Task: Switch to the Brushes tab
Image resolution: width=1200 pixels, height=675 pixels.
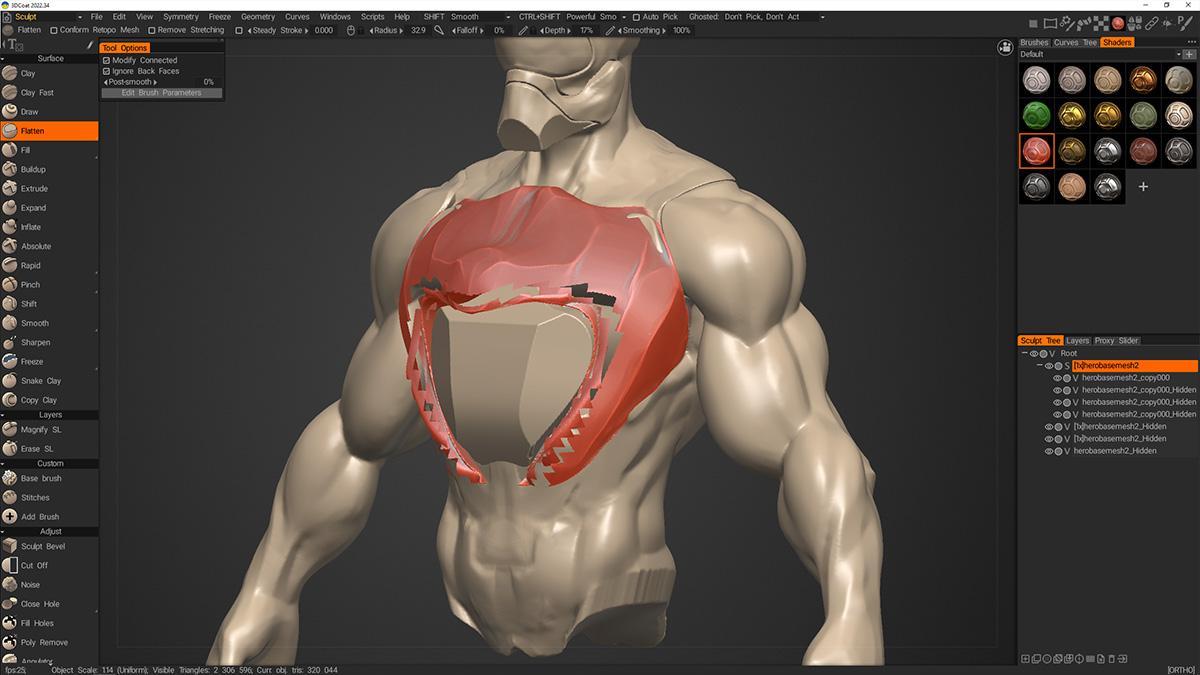Action: pos(1034,42)
